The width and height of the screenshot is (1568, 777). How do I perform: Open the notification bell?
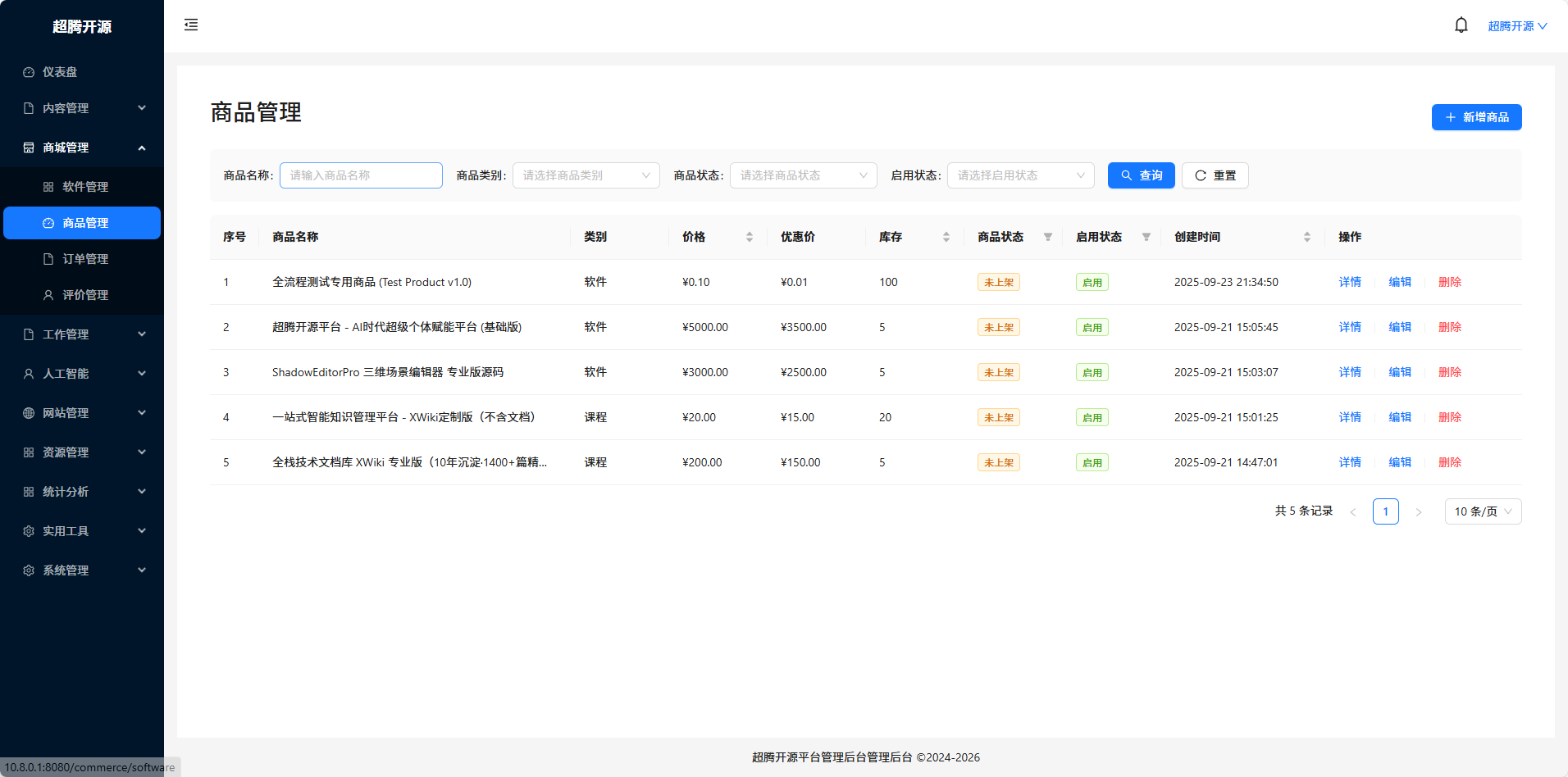coord(1461,24)
